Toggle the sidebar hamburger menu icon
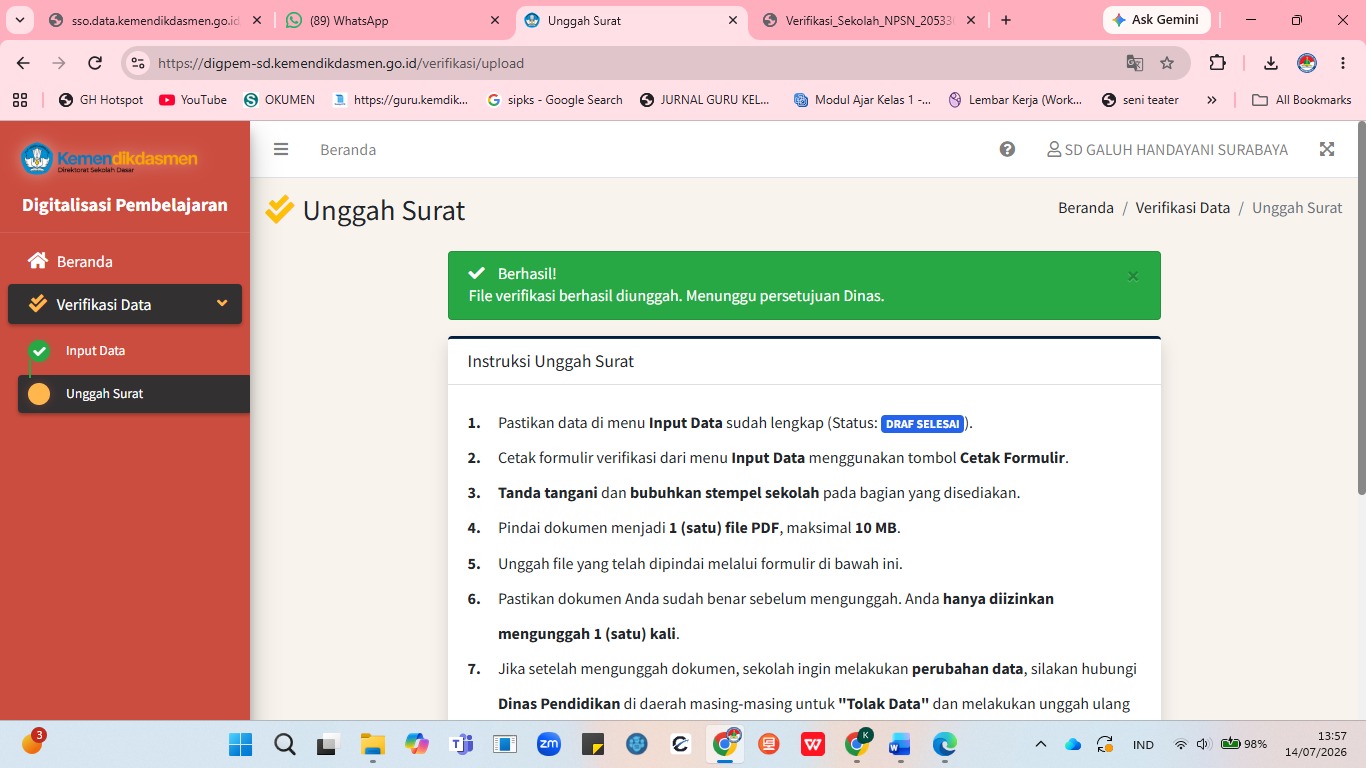 point(281,149)
